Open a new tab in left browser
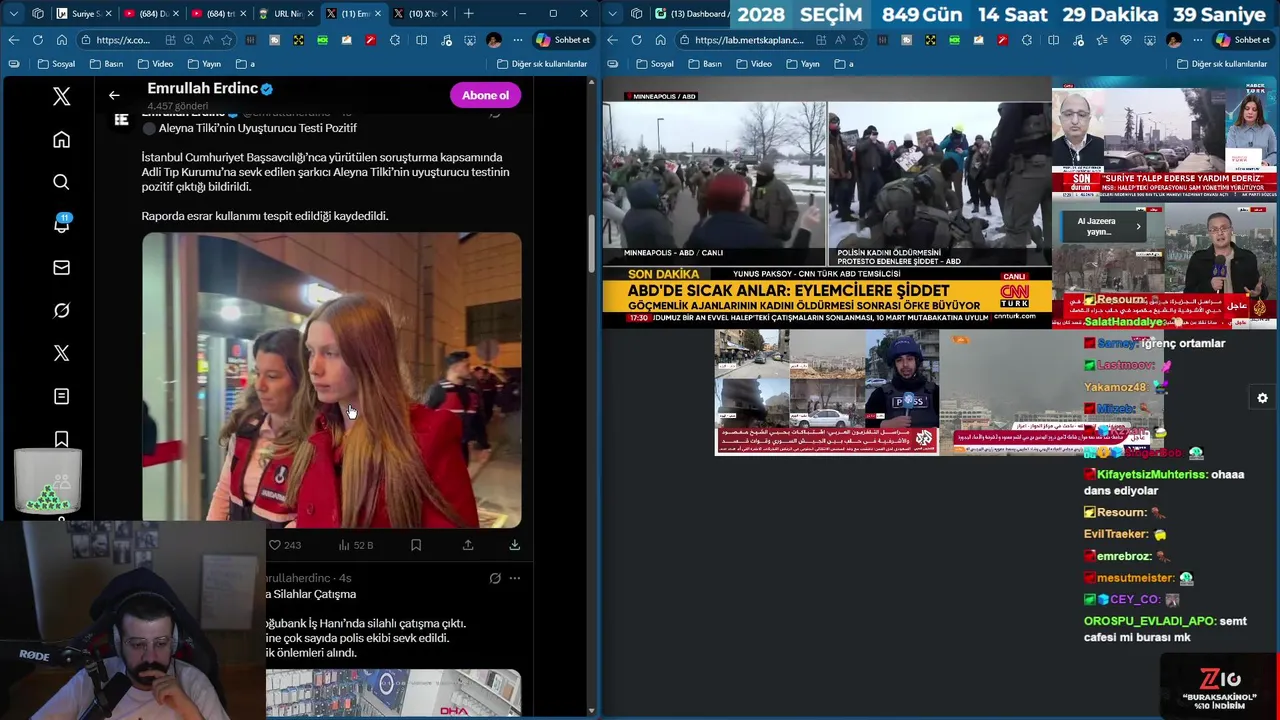The image size is (1280, 720). point(468,14)
